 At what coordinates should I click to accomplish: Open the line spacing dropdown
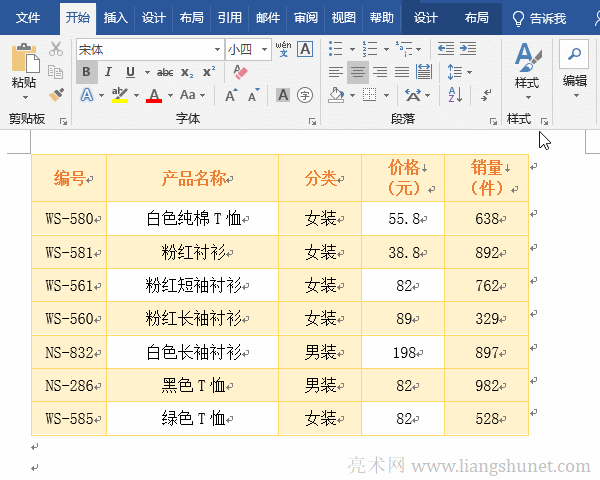coord(458,72)
